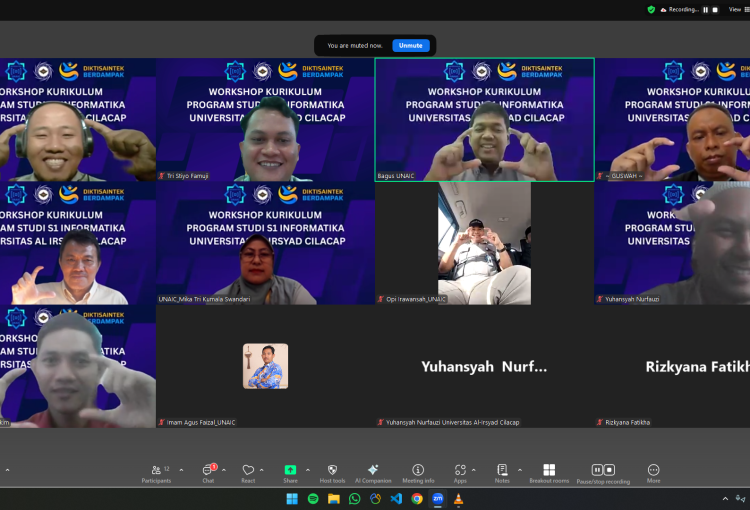The image size is (750, 510).
Task: Show Meeting info
Action: click(418, 472)
